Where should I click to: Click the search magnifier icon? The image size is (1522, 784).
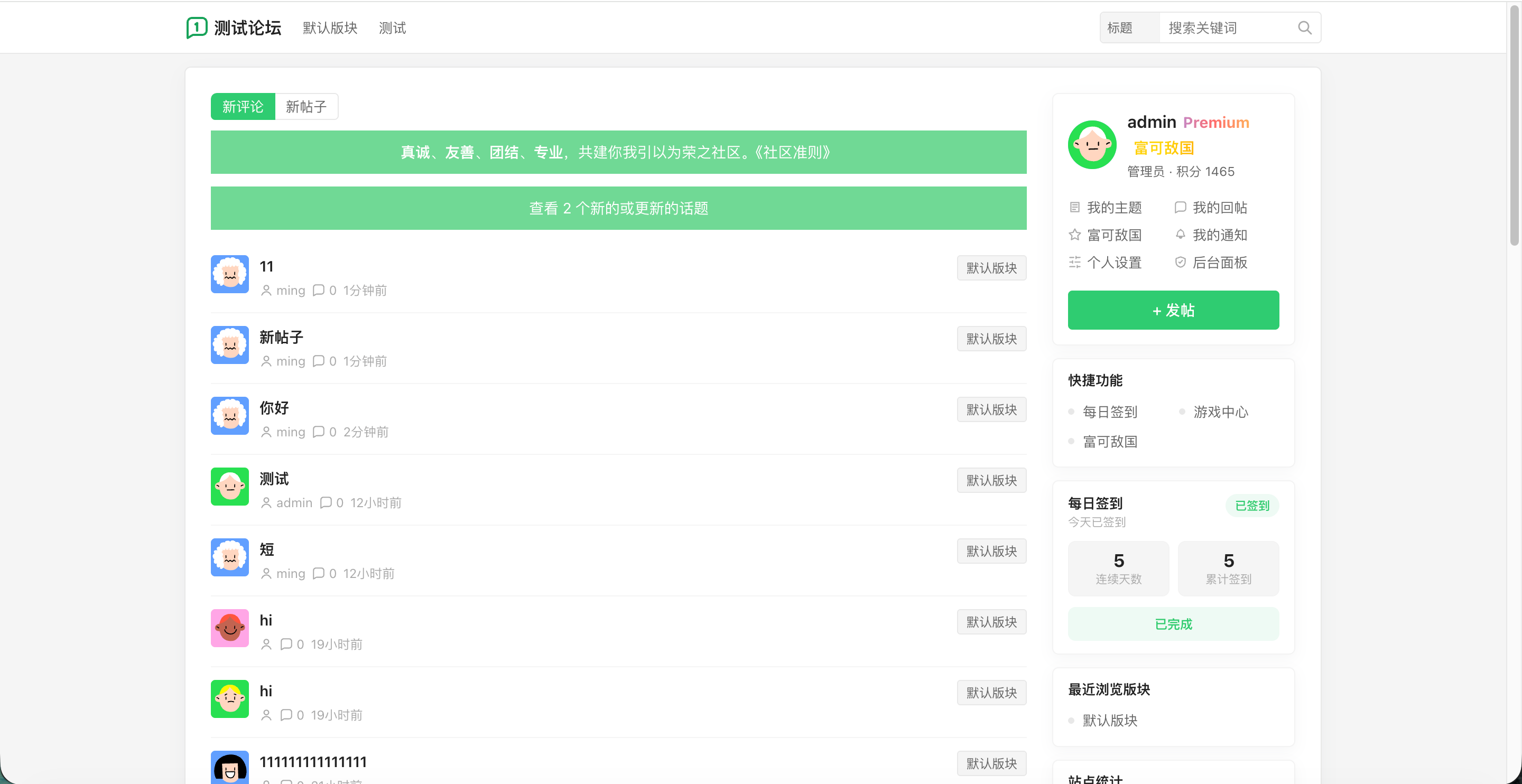[x=1305, y=28]
